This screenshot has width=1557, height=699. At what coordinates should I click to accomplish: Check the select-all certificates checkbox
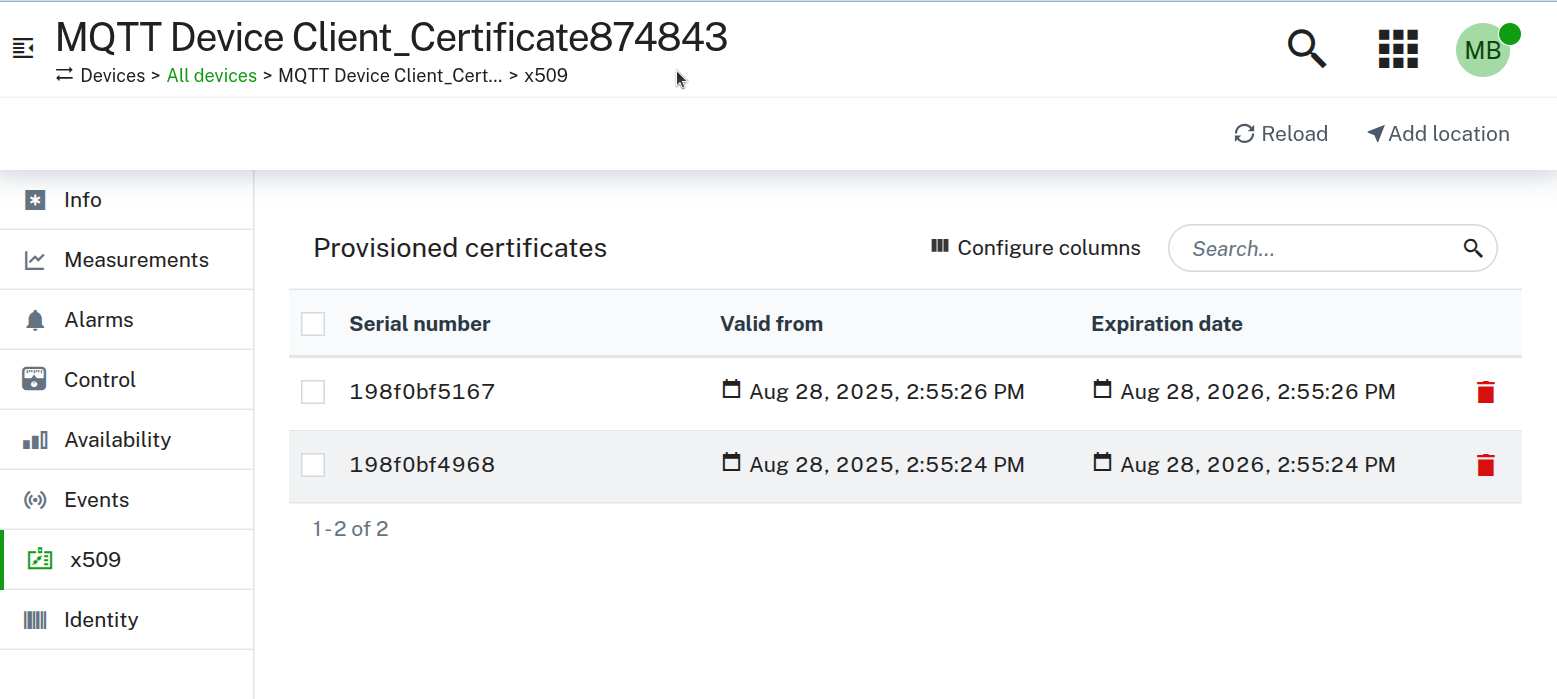313,323
